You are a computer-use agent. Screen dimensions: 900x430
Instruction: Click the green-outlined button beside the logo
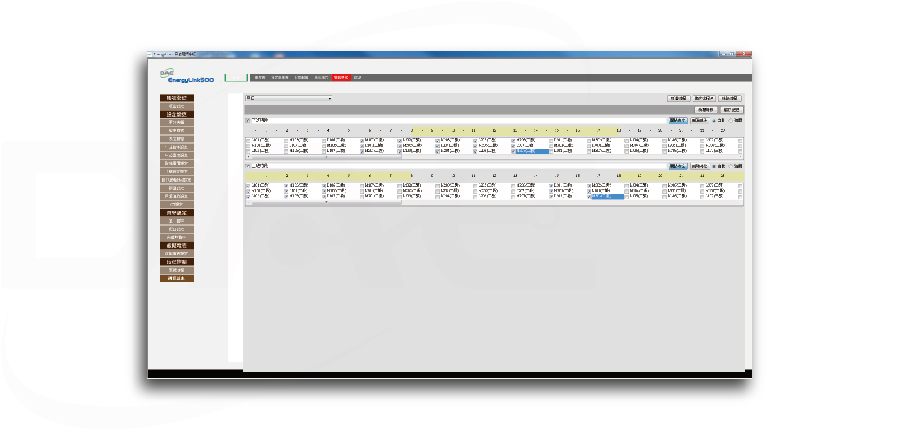click(x=236, y=78)
